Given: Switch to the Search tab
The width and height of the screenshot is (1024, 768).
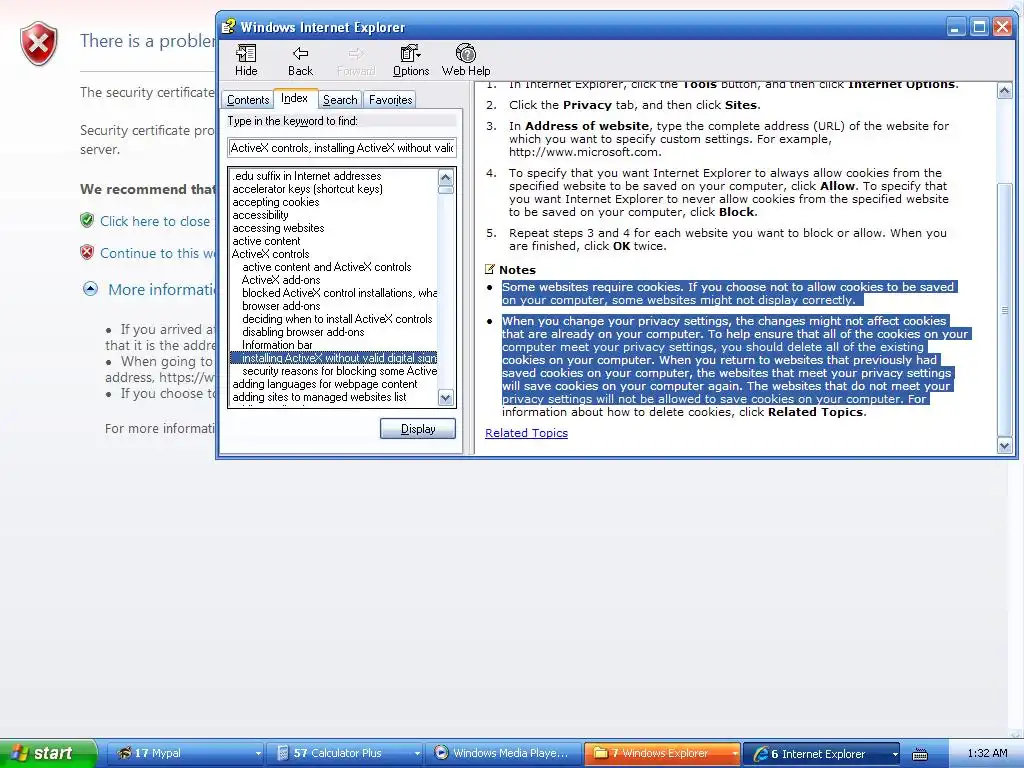Looking at the screenshot, I should point(340,100).
